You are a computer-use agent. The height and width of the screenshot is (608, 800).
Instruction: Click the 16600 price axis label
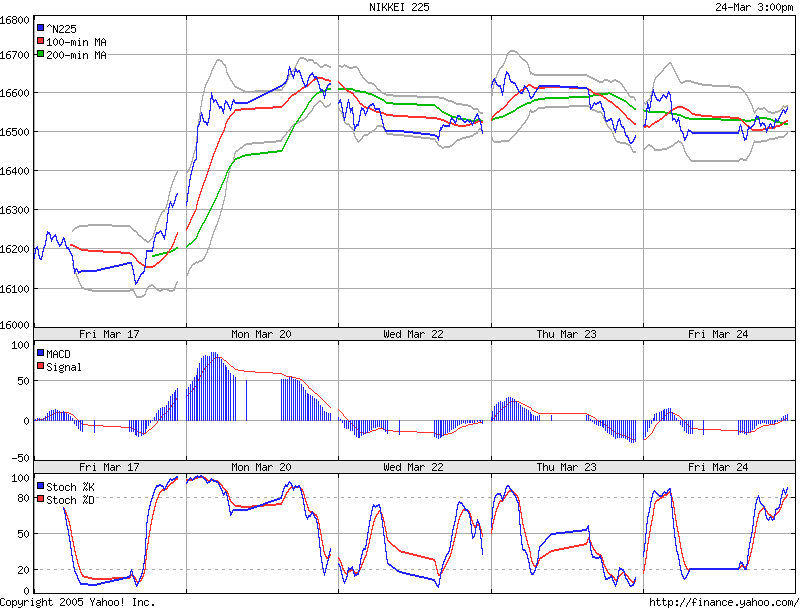coord(15,93)
